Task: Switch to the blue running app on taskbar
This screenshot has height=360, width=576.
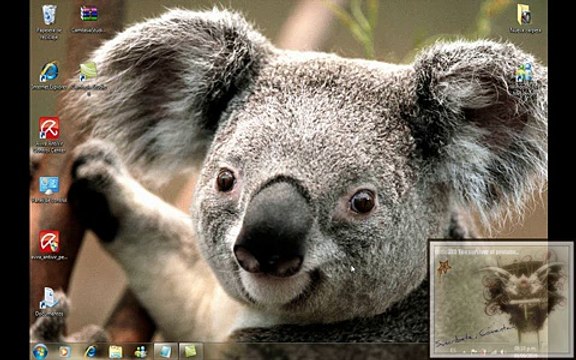Action: coord(166,352)
